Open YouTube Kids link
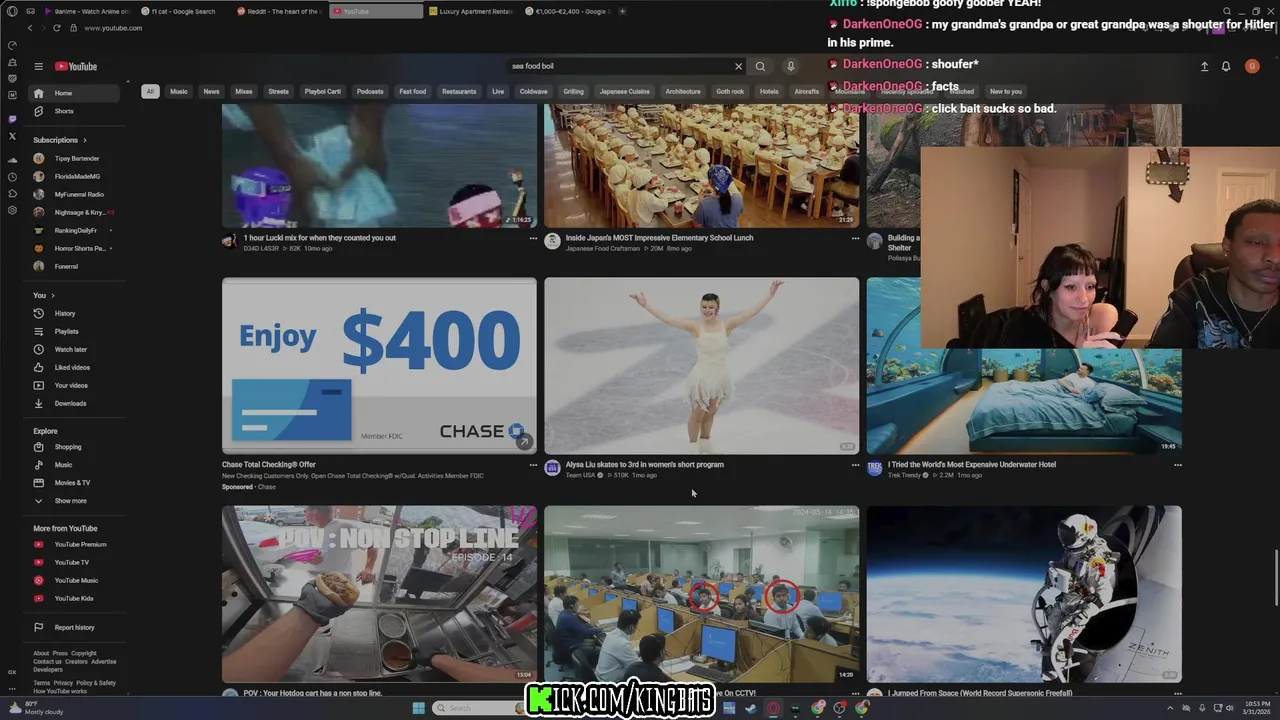 pyautogui.click(x=75, y=599)
